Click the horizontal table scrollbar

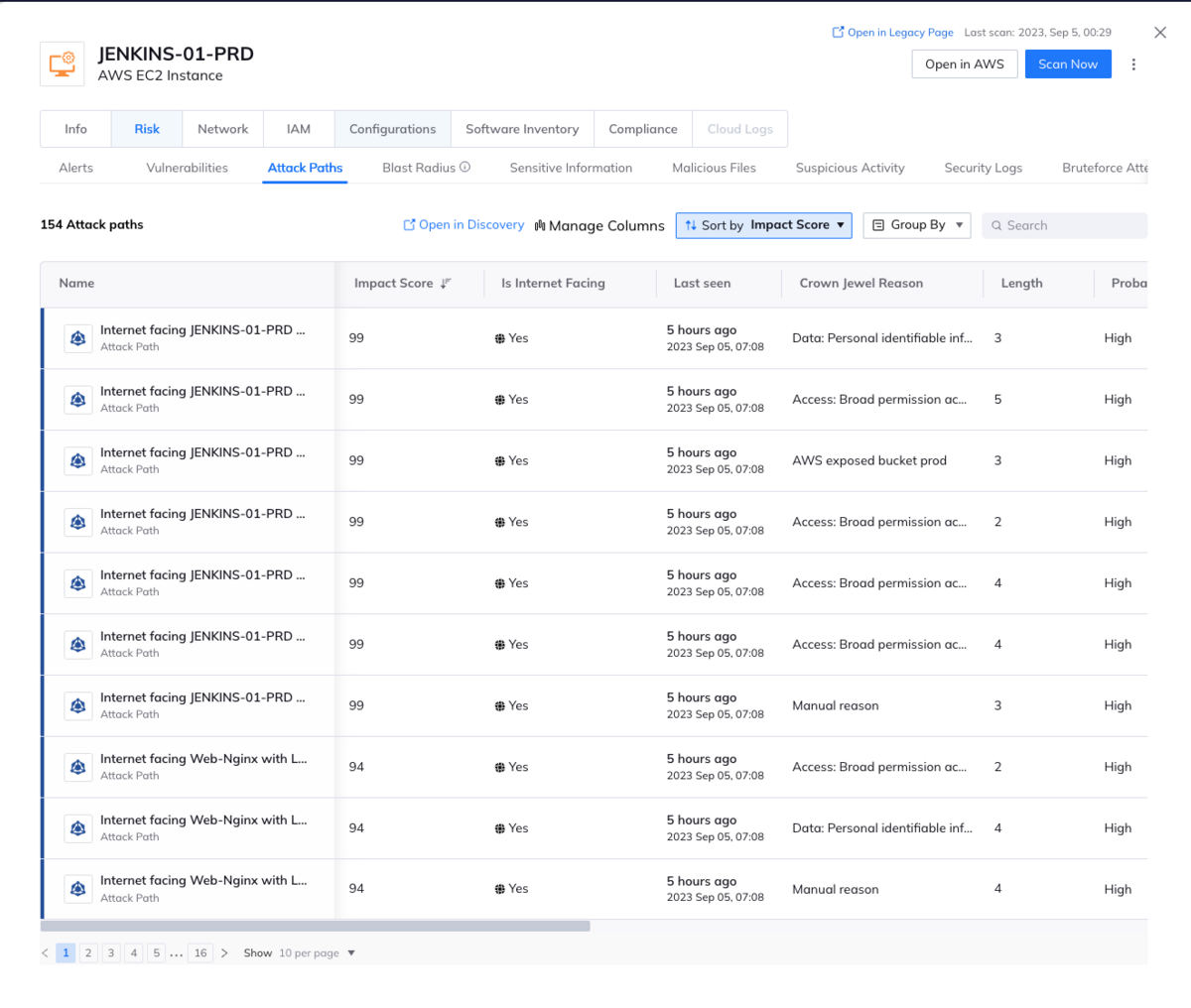click(x=316, y=927)
